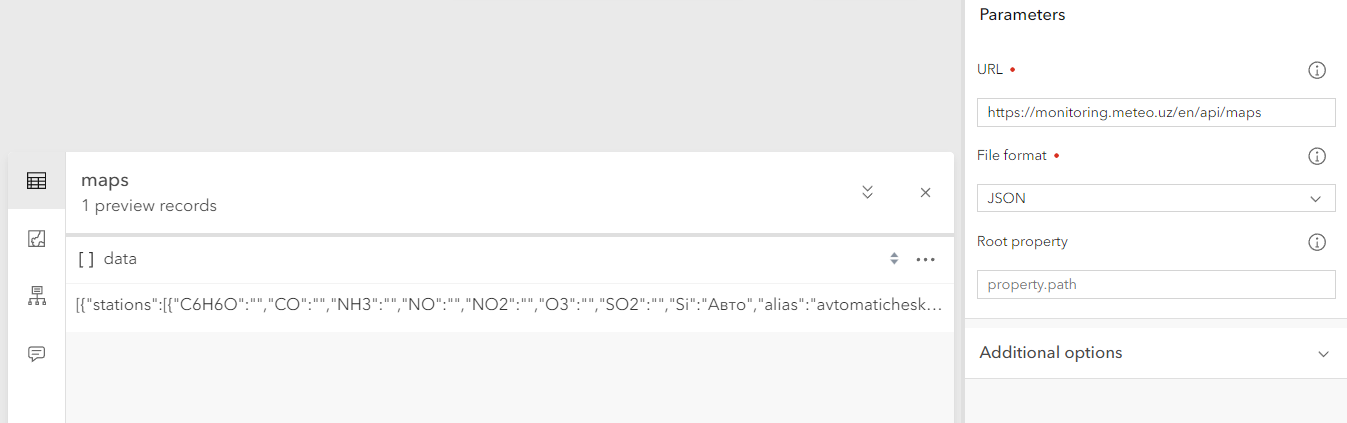1347x423 pixels.
Task: Click the data column header label
Action: (x=120, y=259)
